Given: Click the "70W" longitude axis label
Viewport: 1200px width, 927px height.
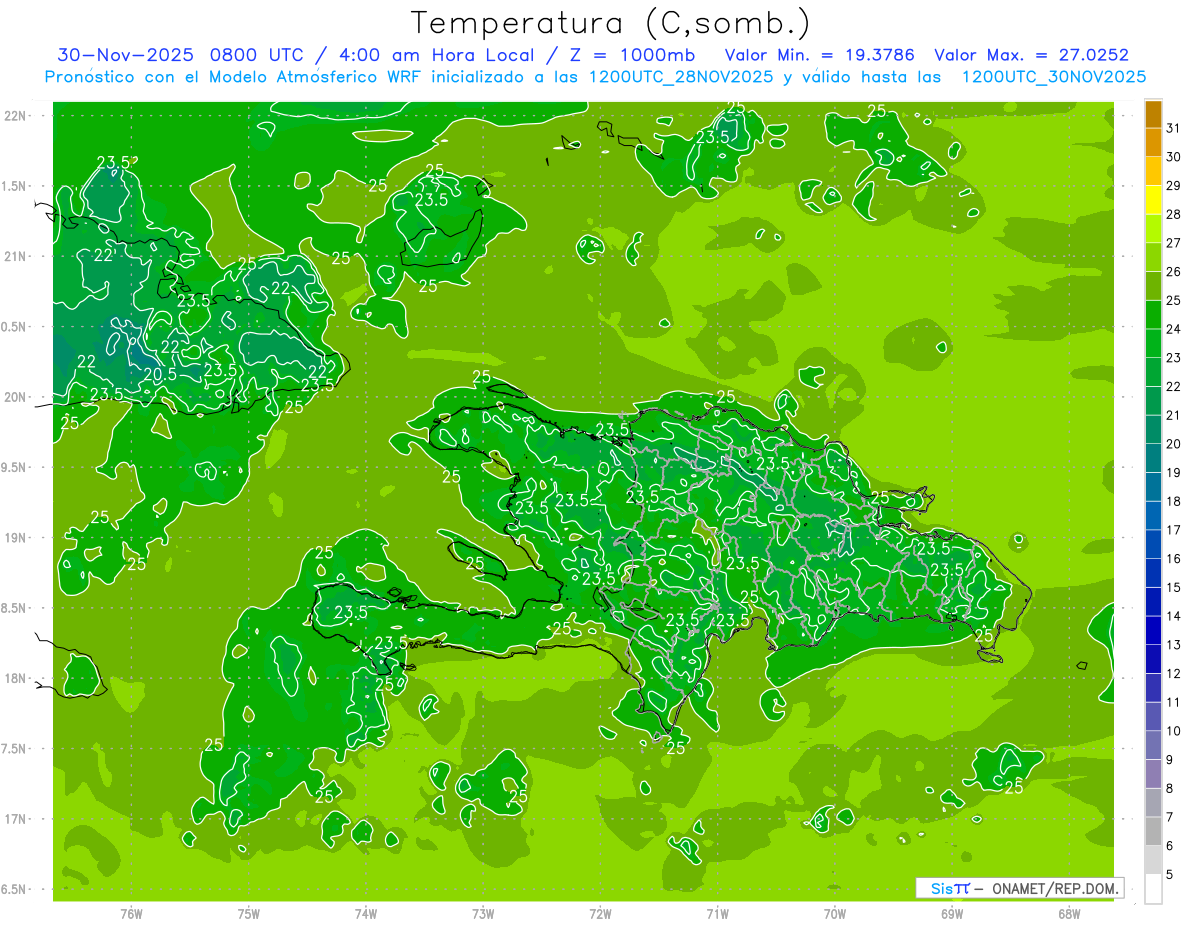Looking at the screenshot, I should [x=835, y=914].
